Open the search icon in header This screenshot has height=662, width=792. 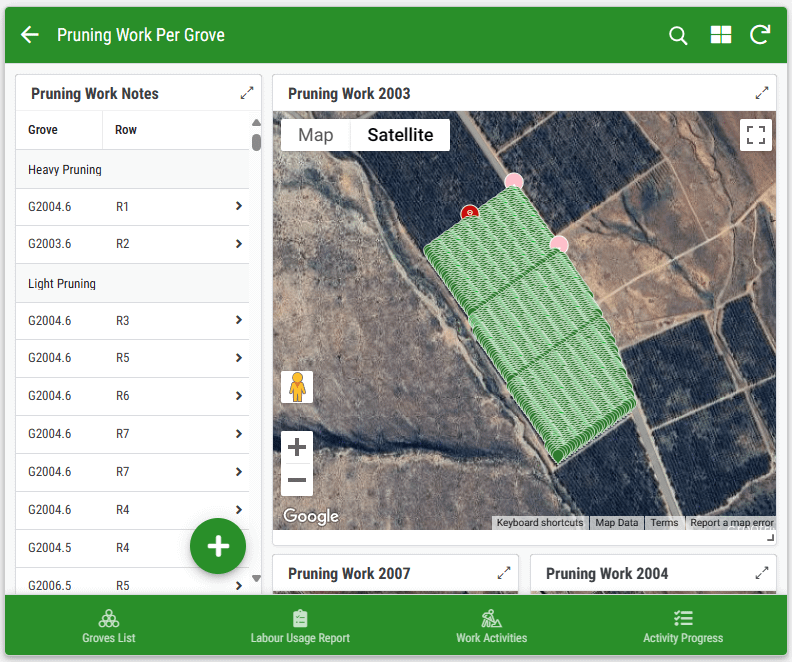(x=678, y=35)
